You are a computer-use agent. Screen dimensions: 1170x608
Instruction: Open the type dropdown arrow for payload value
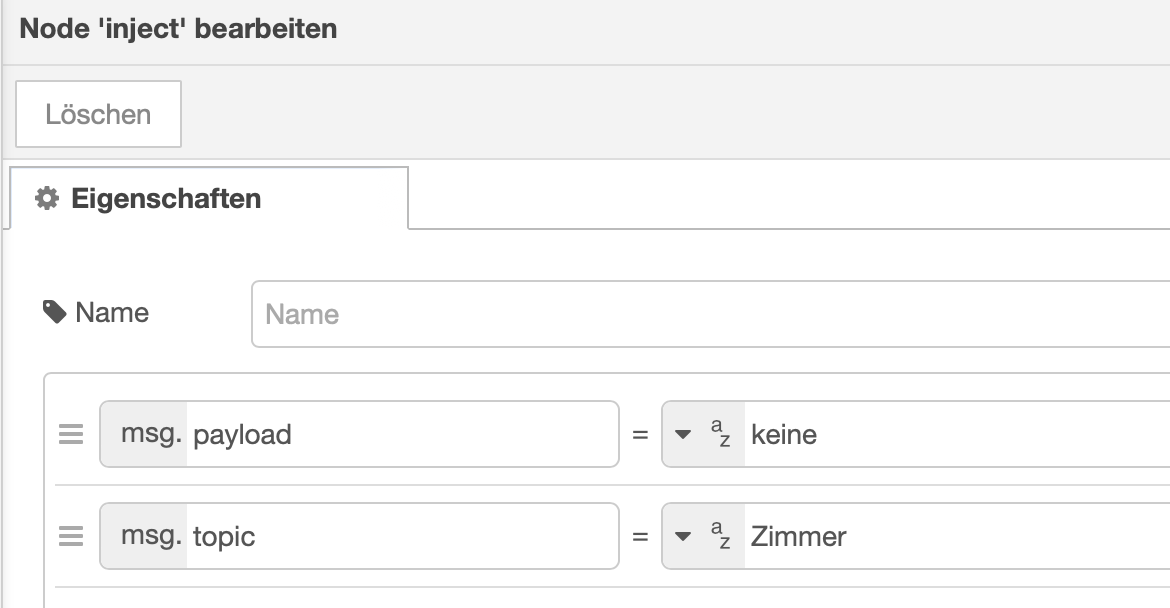[684, 435]
